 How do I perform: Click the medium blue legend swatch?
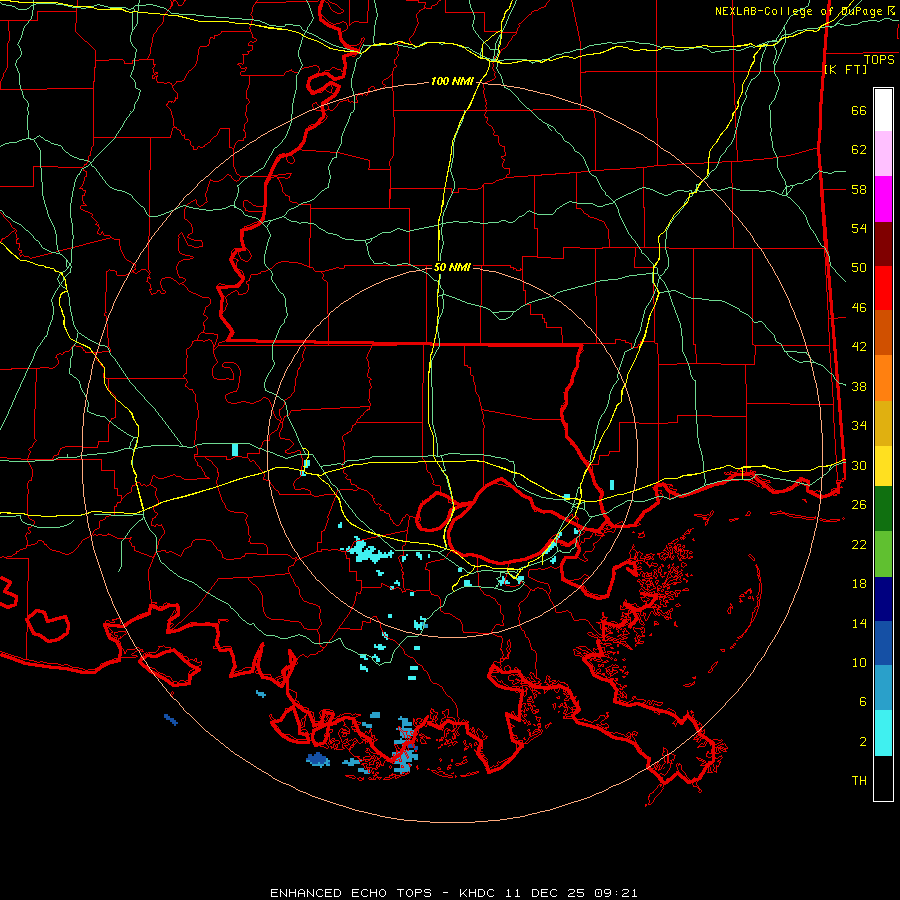coord(883,643)
